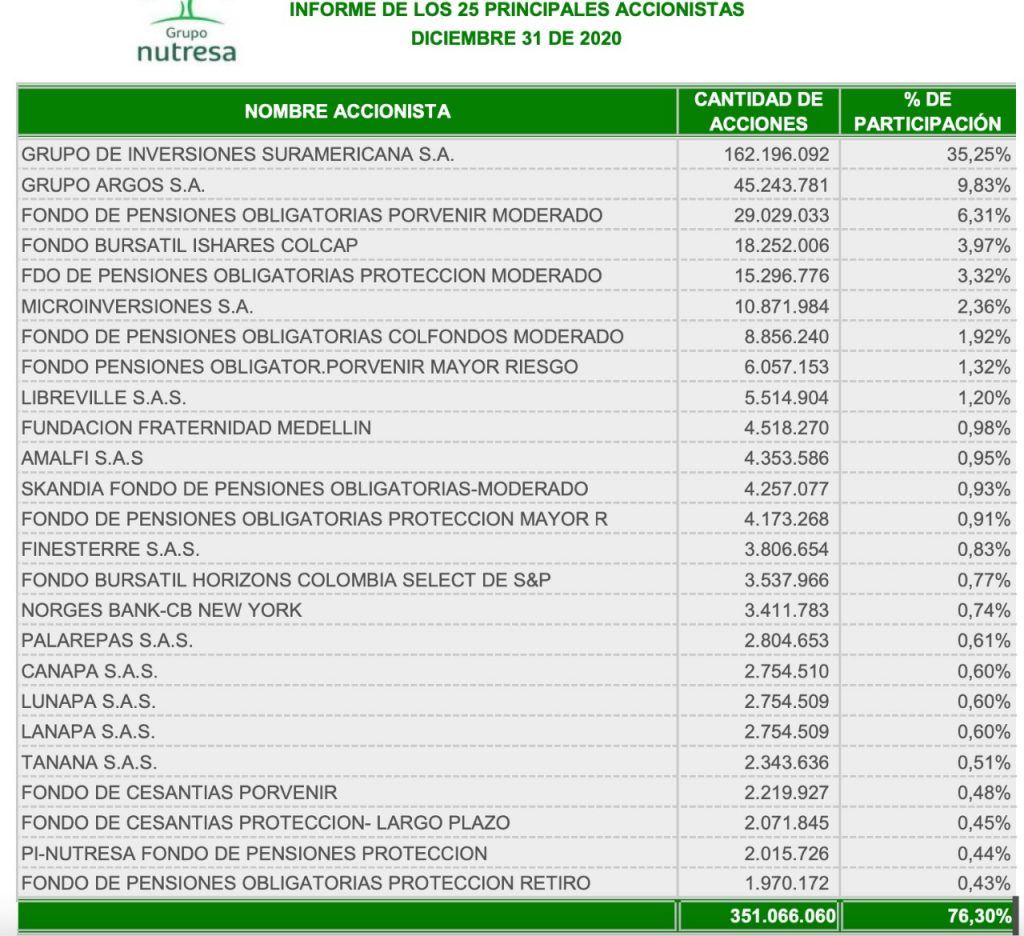The image size is (1024, 936).
Task: Click the % DE PARTICIPACIÓN column header
Action: click(x=927, y=111)
